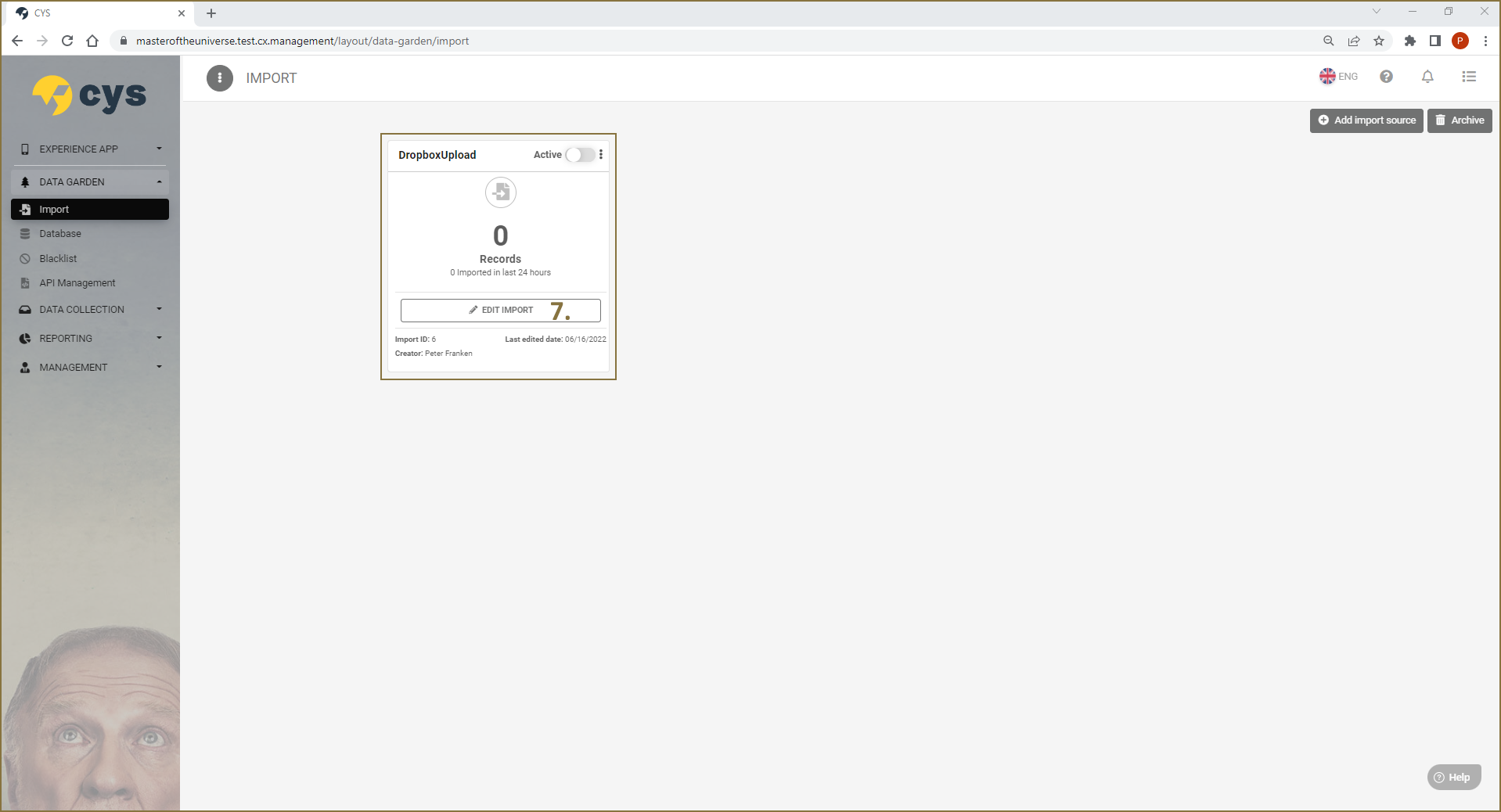Open Chrome three-dot menu
Image resolution: width=1501 pixels, height=812 pixels.
tap(1485, 41)
